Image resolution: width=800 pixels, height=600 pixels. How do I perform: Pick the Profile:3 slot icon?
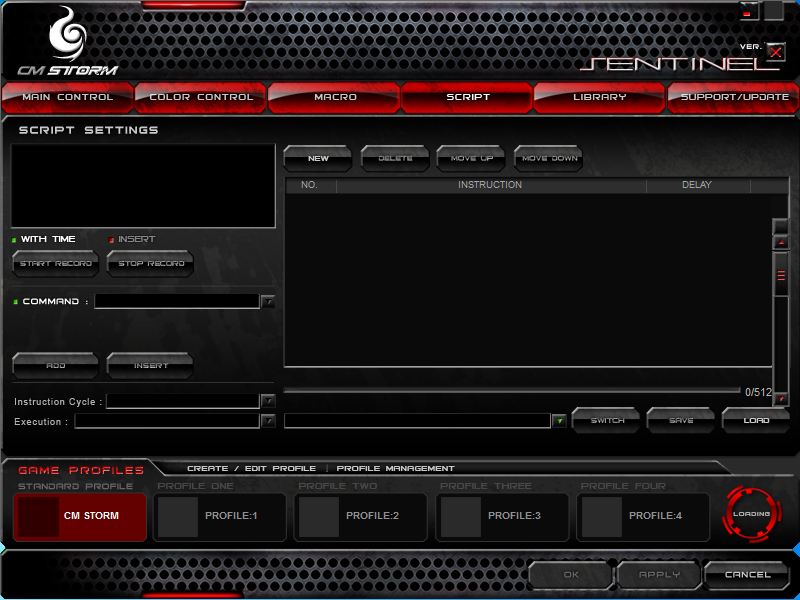(x=461, y=516)
